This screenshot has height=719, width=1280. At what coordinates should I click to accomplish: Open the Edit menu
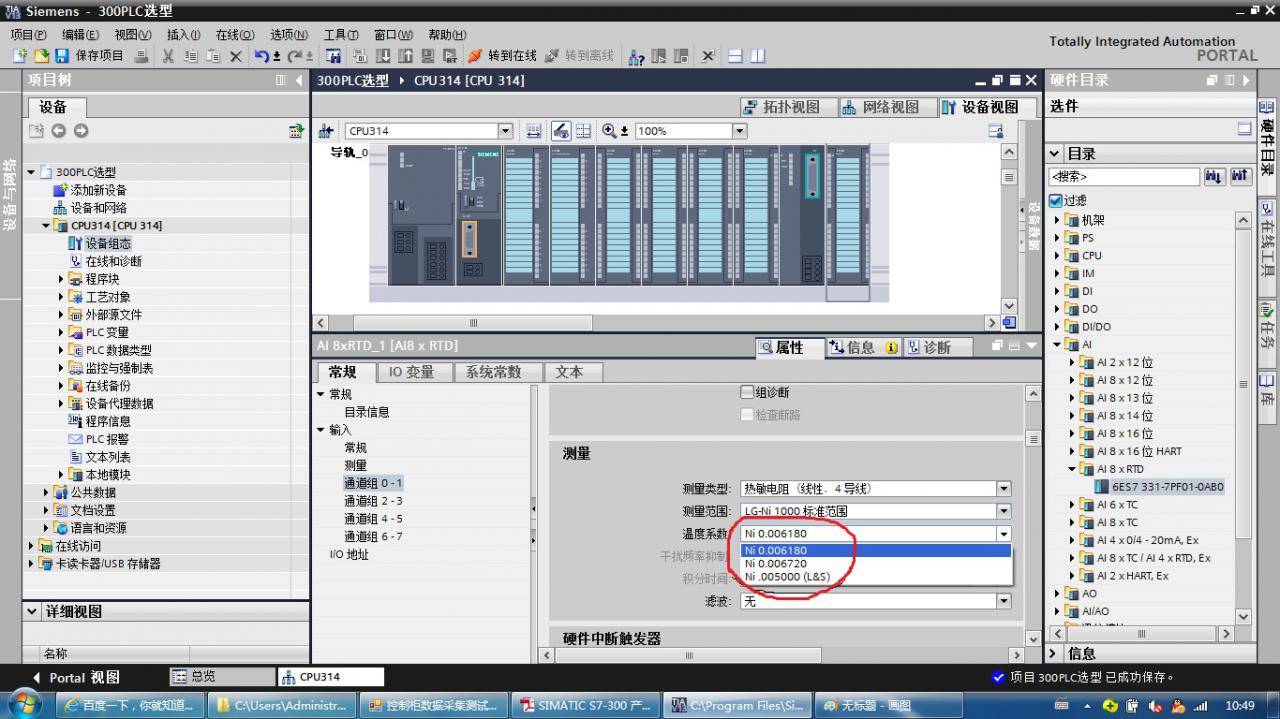[x=80, y=34]
